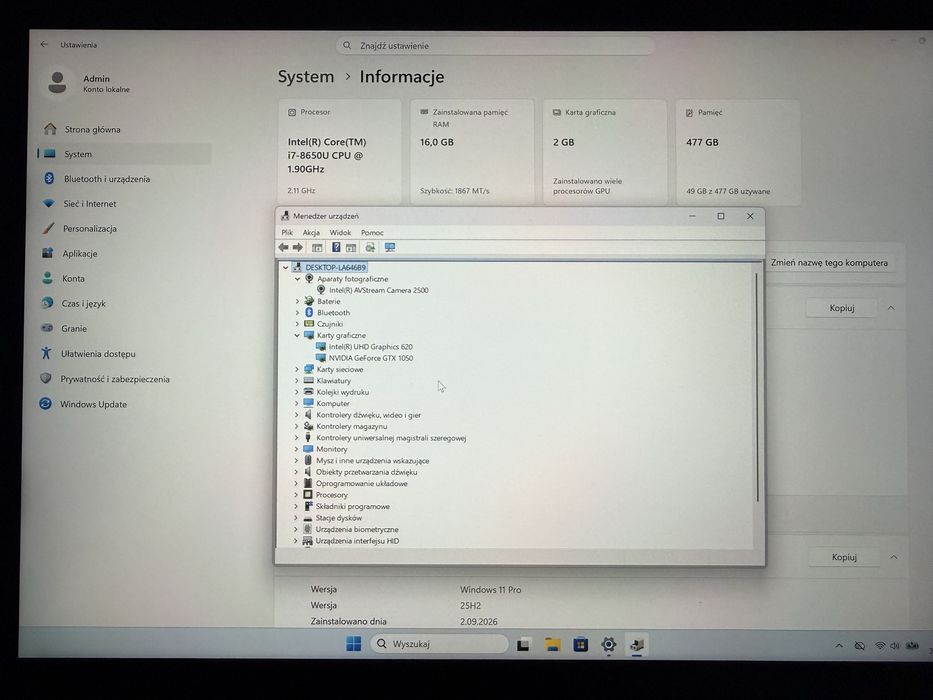Click the Device Manager vertical scrollbar
Image resolution: width=933 pixels, height=700 pixels.
click(x=757, y=387)
